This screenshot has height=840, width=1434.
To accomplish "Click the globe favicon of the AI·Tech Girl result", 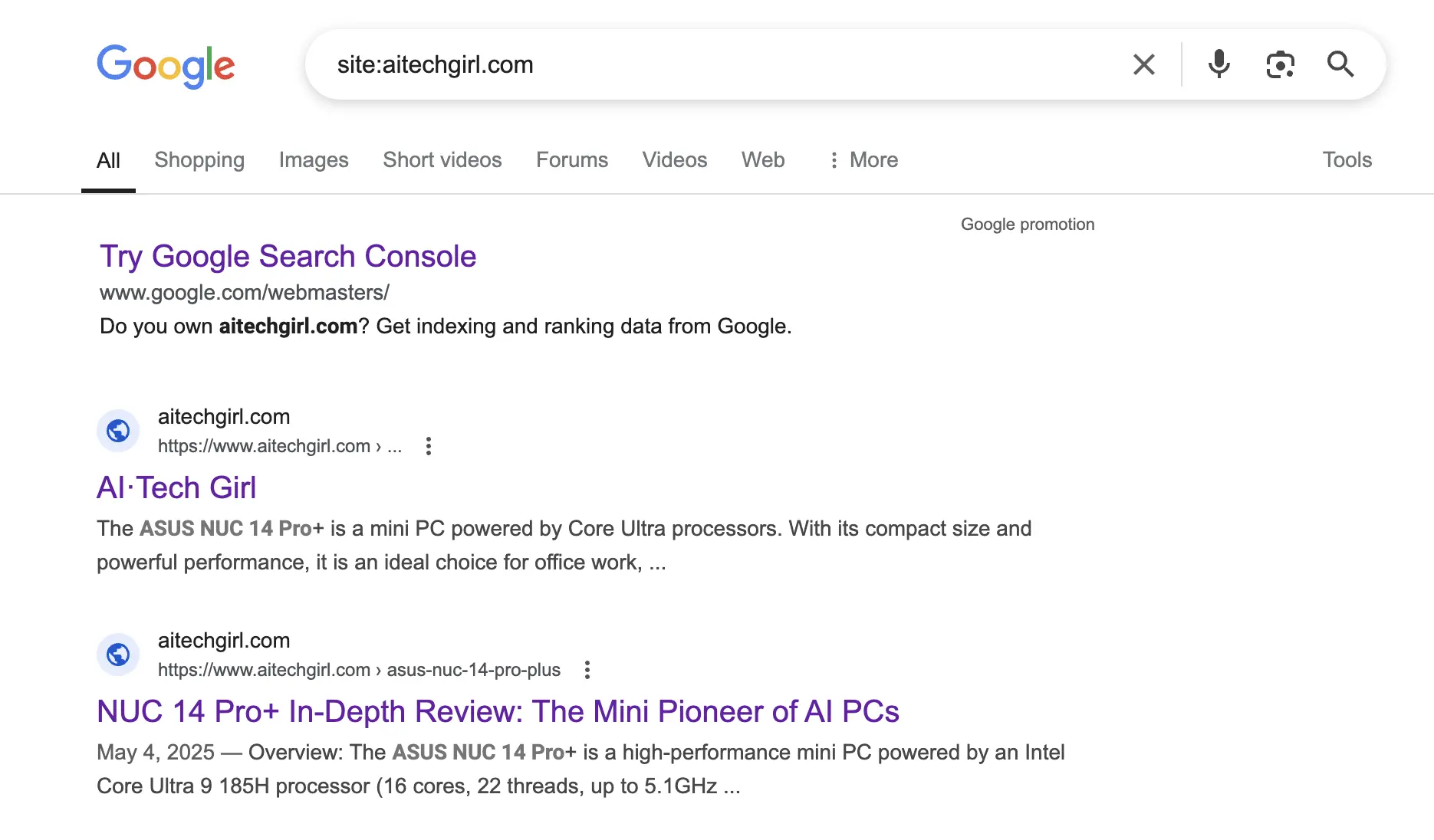I will [x=118, y=431].
